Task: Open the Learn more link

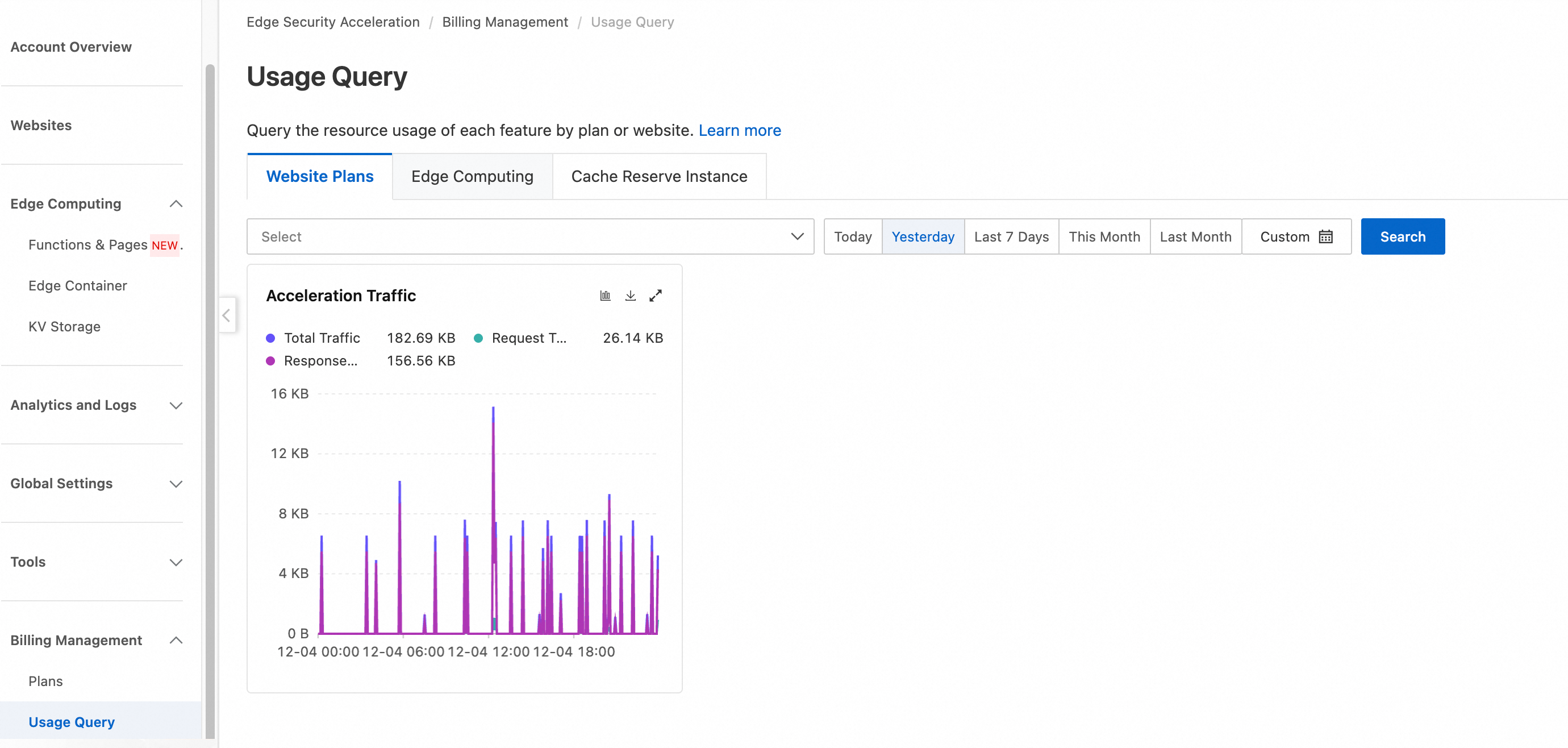Action: click(739, 130)
